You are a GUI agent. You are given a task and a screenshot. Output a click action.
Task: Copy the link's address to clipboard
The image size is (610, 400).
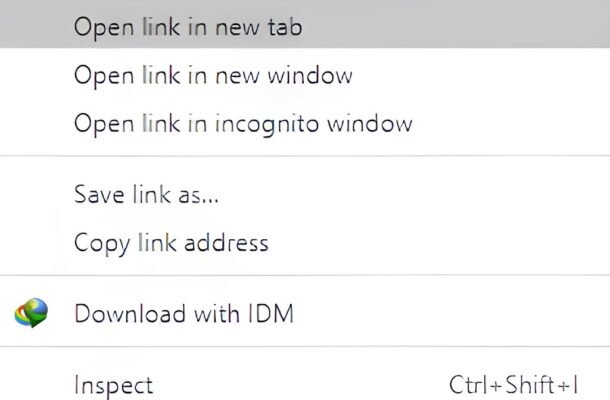tap(171, 242)
